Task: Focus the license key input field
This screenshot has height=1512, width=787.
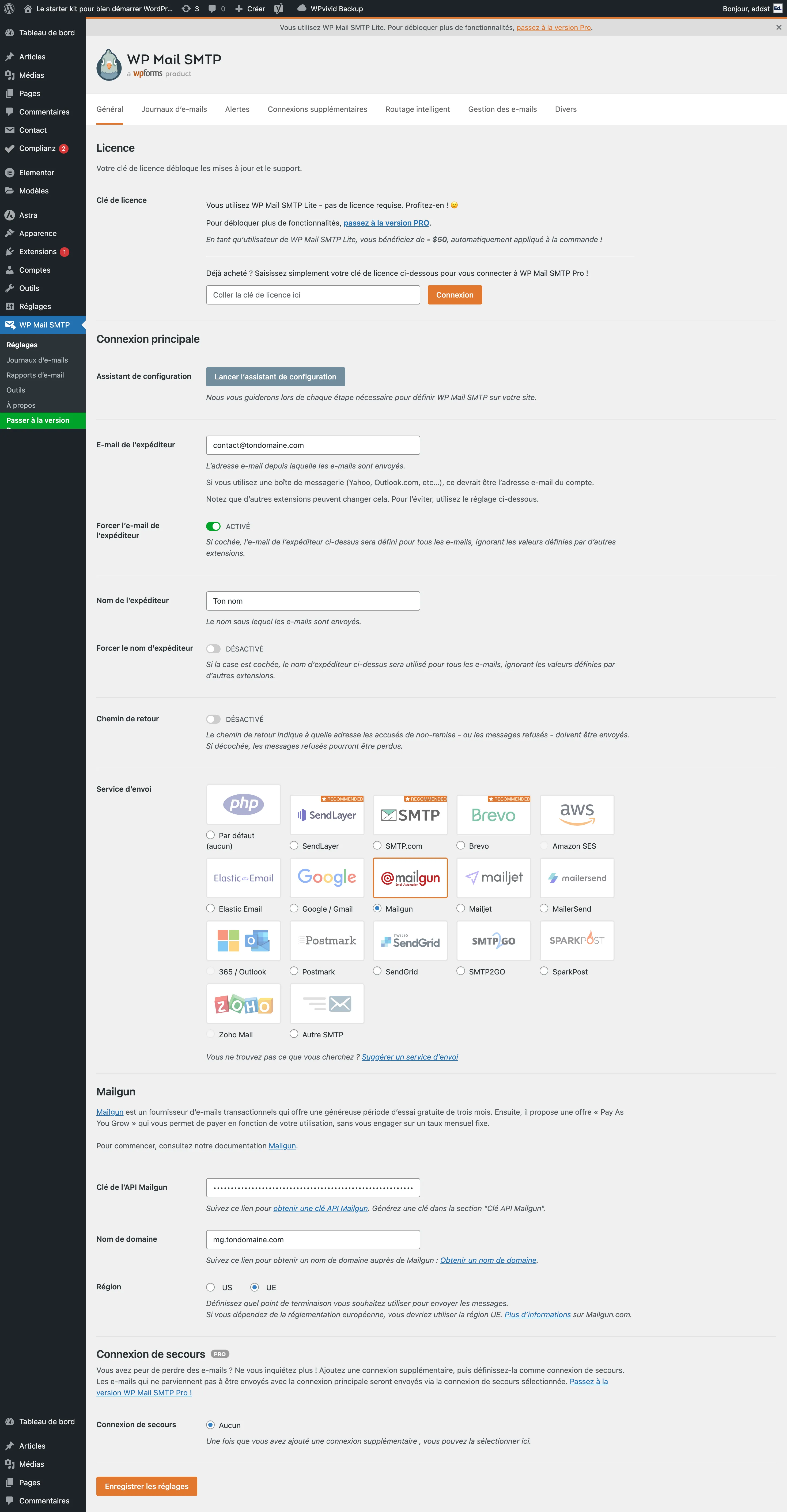Action: tap(313, 295)
